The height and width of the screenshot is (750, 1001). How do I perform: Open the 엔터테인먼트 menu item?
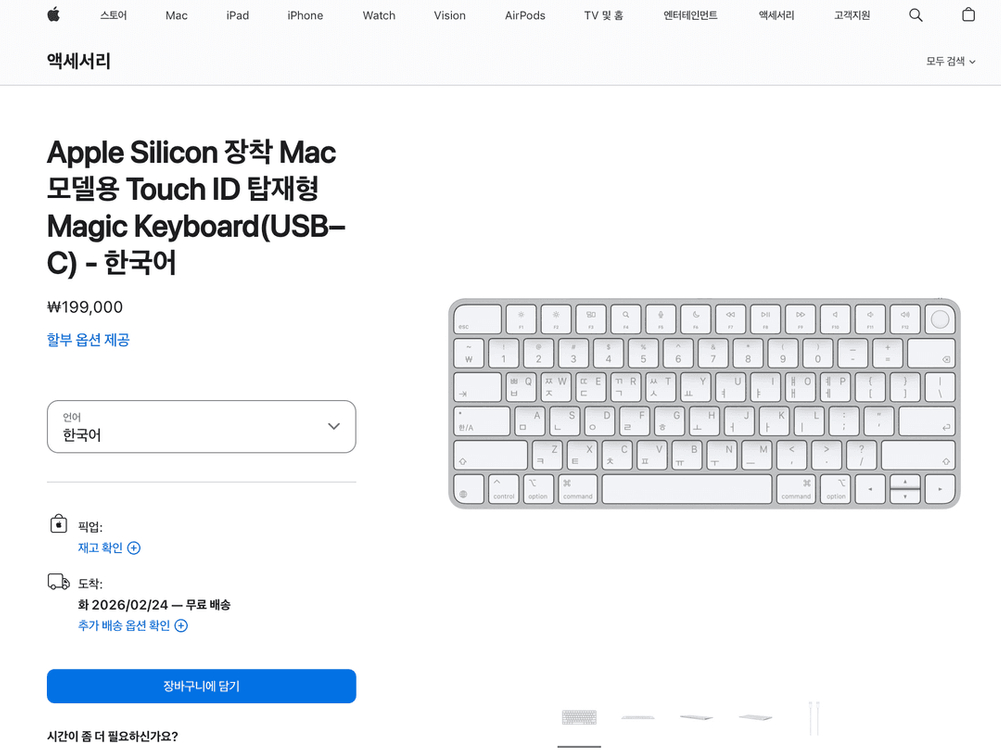[690, 15]
